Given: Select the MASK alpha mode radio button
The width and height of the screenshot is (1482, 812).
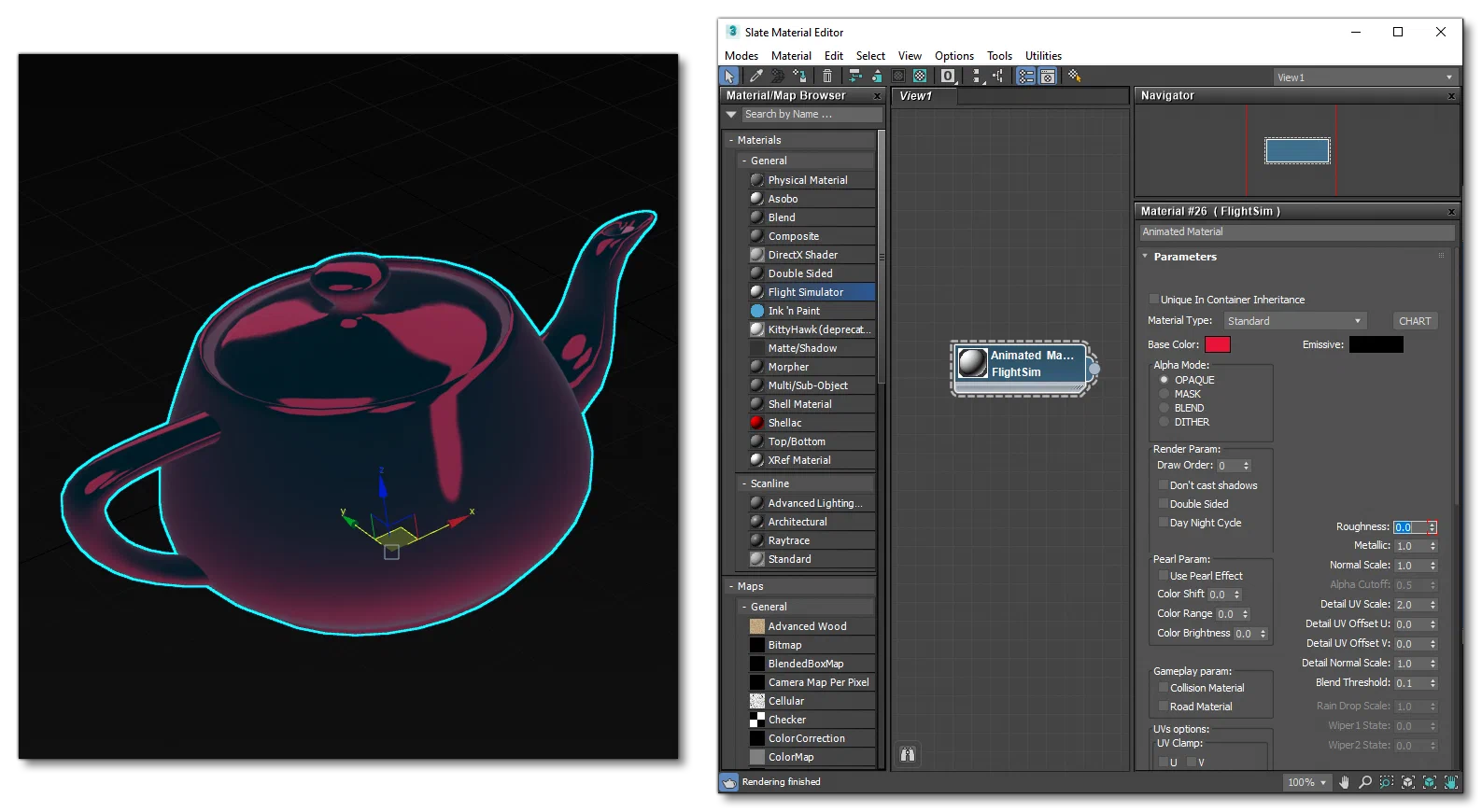Looking at the screenshot, I should click(x=1164, y=394).
